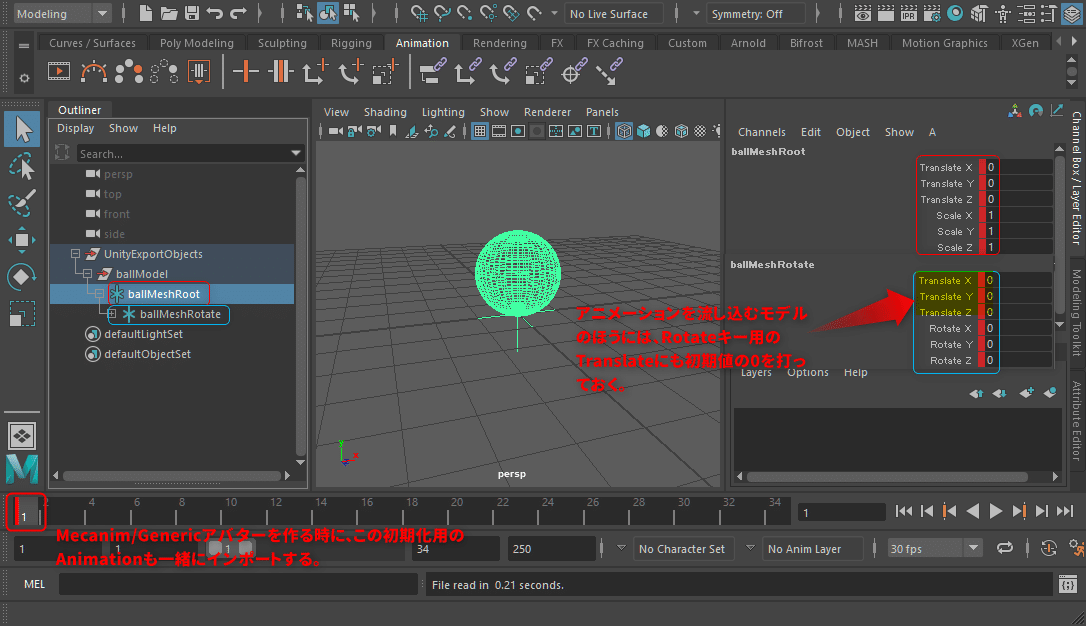Toggle select by object type icon
Screen dimensions: 1086x626
[x=328, y=13]
